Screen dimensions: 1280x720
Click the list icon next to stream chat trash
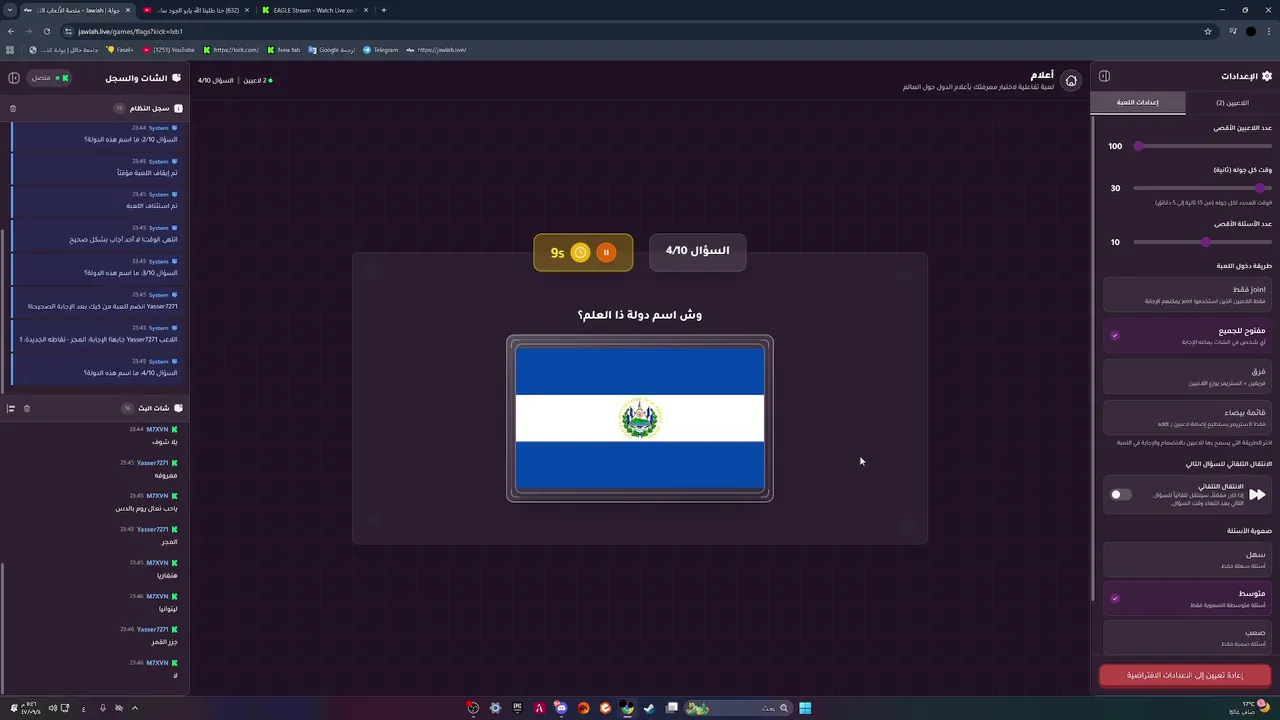point(11,408)
